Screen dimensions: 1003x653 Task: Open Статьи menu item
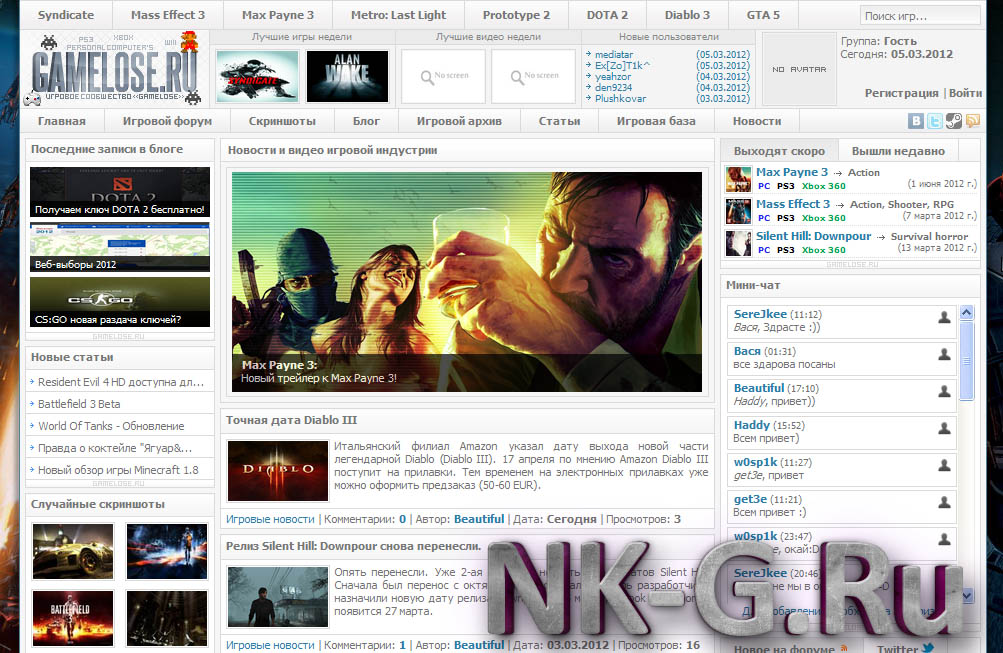click(559, 121)
